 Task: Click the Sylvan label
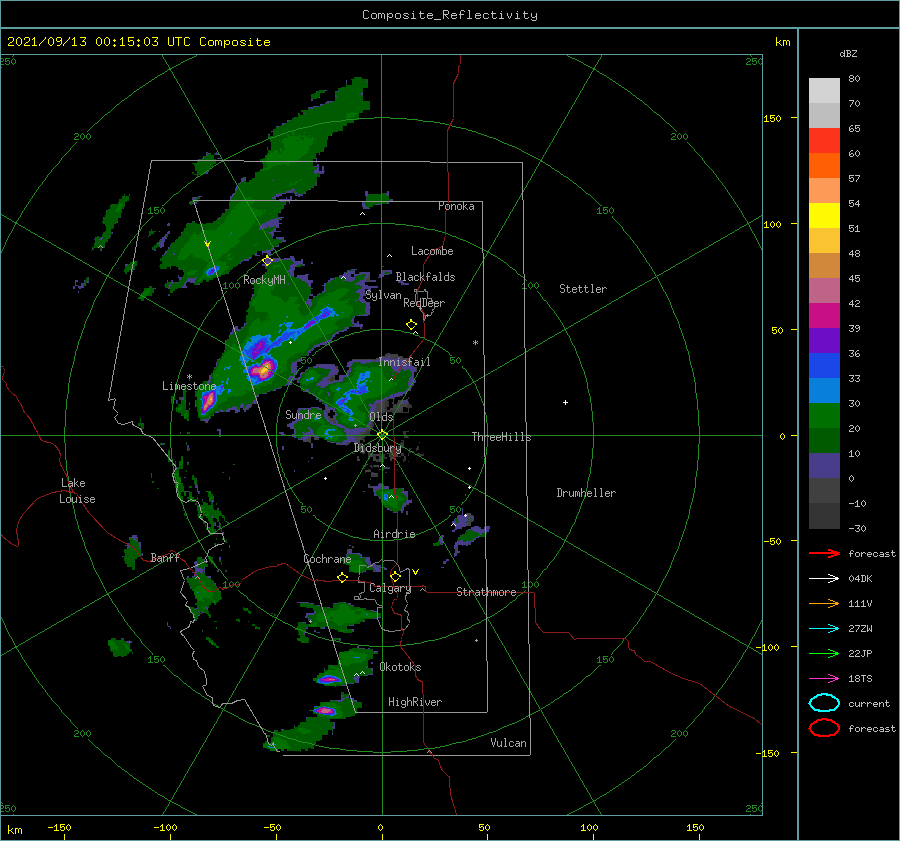383,295
